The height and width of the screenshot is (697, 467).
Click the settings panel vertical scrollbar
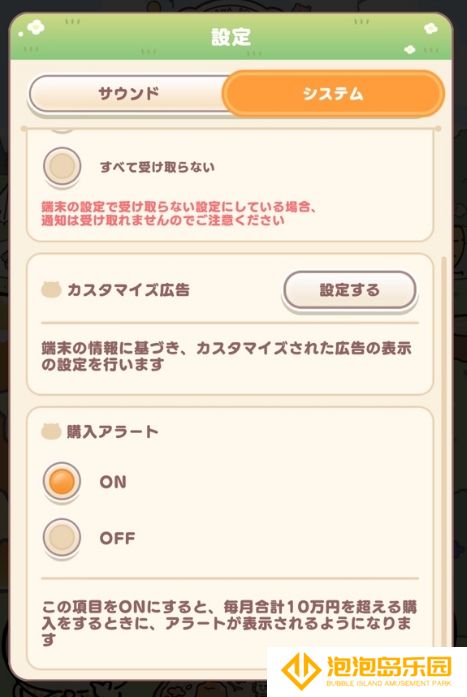(x=444, y=453)
